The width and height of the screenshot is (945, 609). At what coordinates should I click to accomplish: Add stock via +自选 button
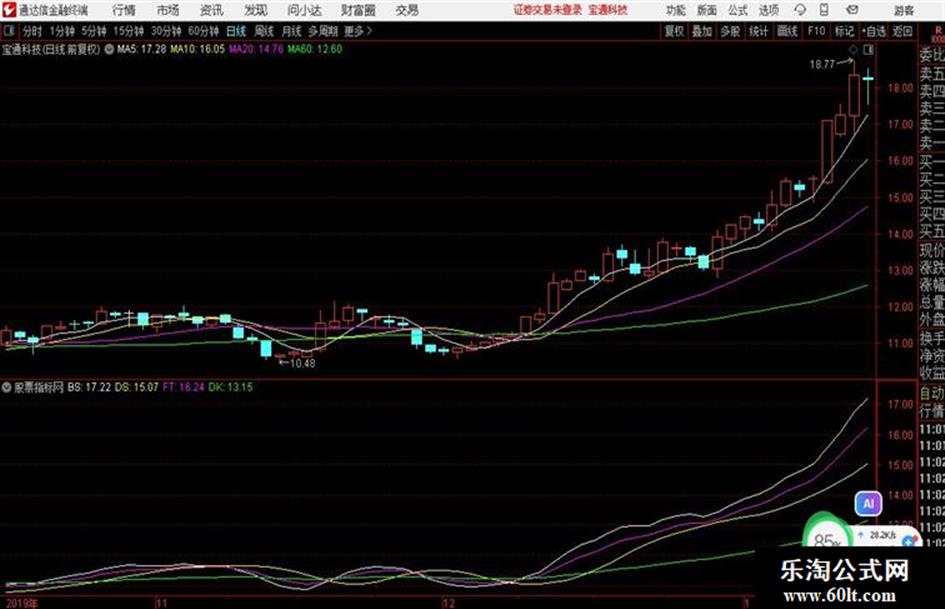pos(873,31)
